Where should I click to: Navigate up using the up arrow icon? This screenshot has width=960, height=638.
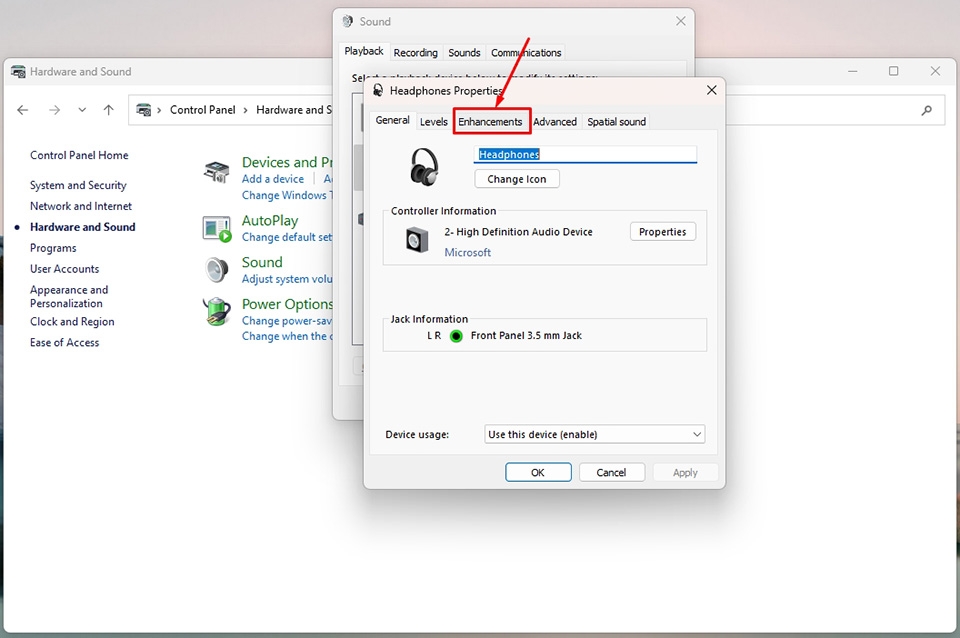[x=108, y=110]
